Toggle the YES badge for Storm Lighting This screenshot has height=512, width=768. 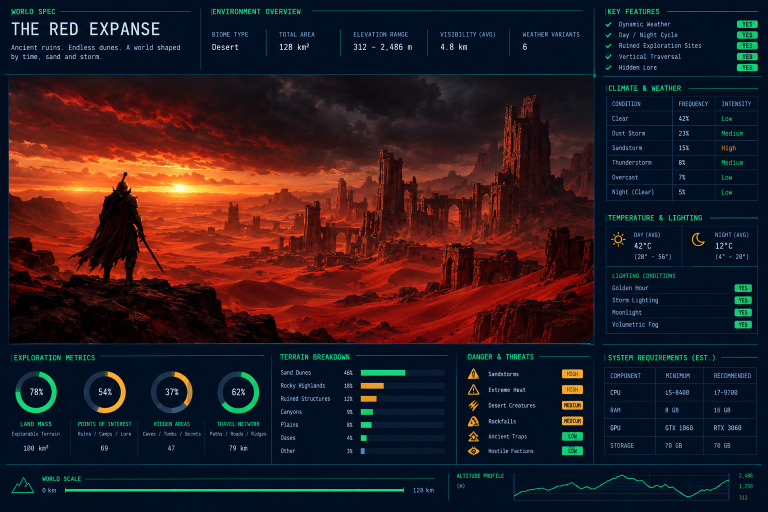tap(743, 300)
